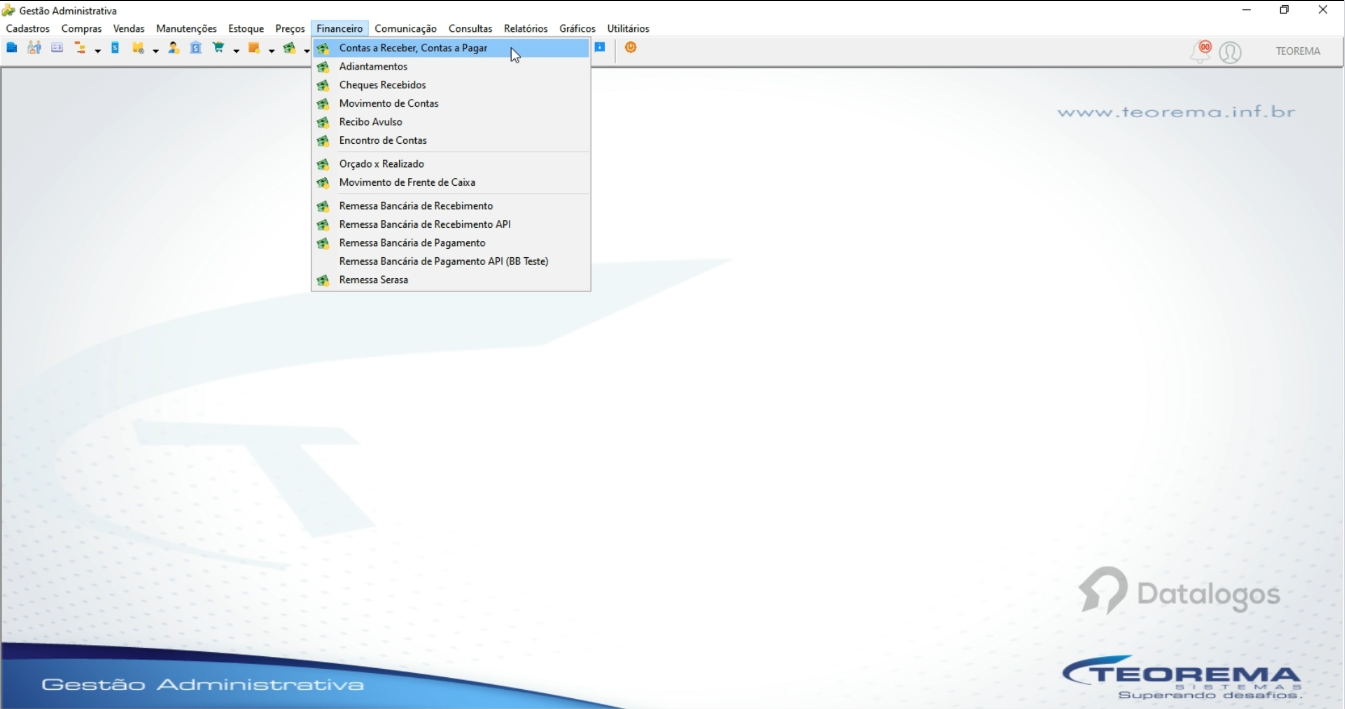
Task: Select Remessa Bancária de Pagamento API (BB Teste)
Action: click(451, 262)
